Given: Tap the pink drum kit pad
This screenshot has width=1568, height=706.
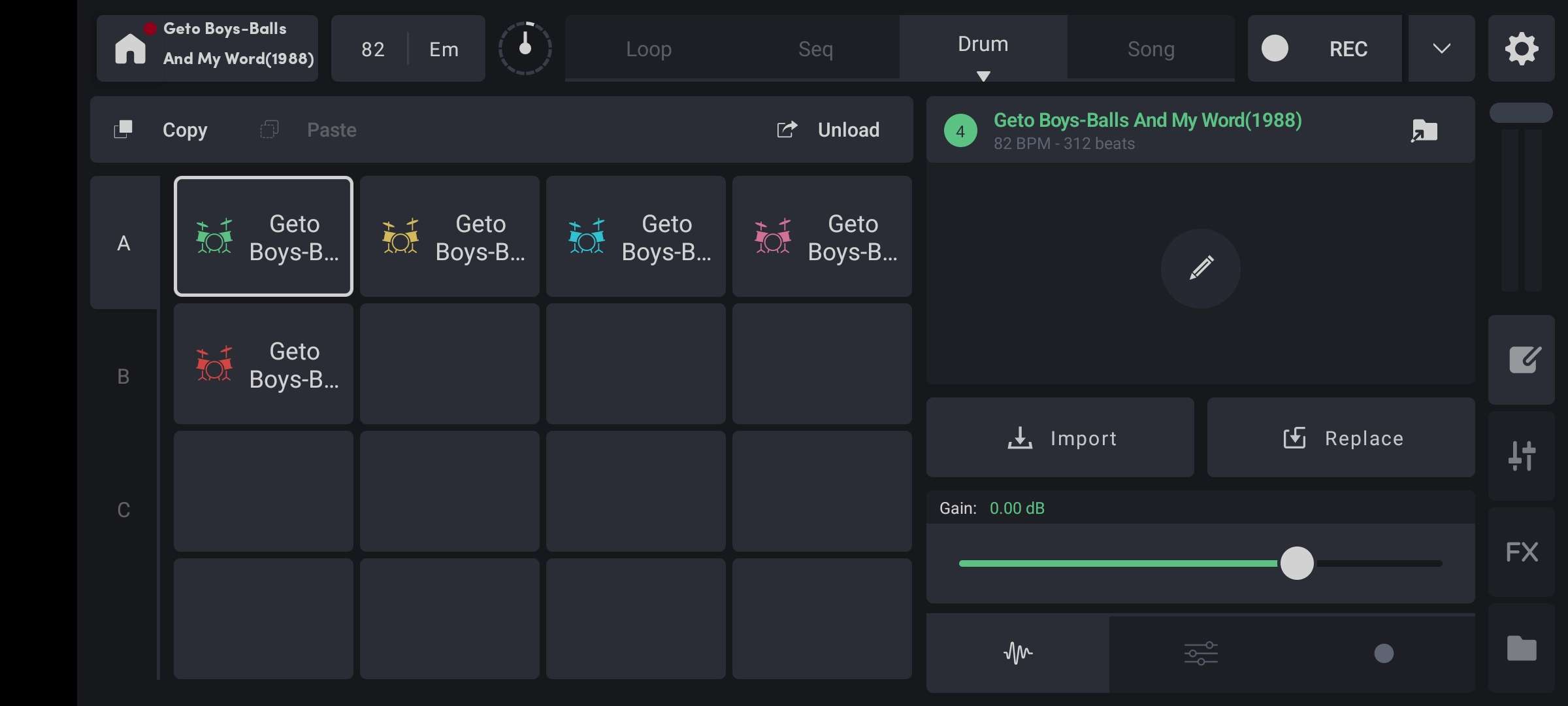Looking at the screenshot, I should point(822,236).
